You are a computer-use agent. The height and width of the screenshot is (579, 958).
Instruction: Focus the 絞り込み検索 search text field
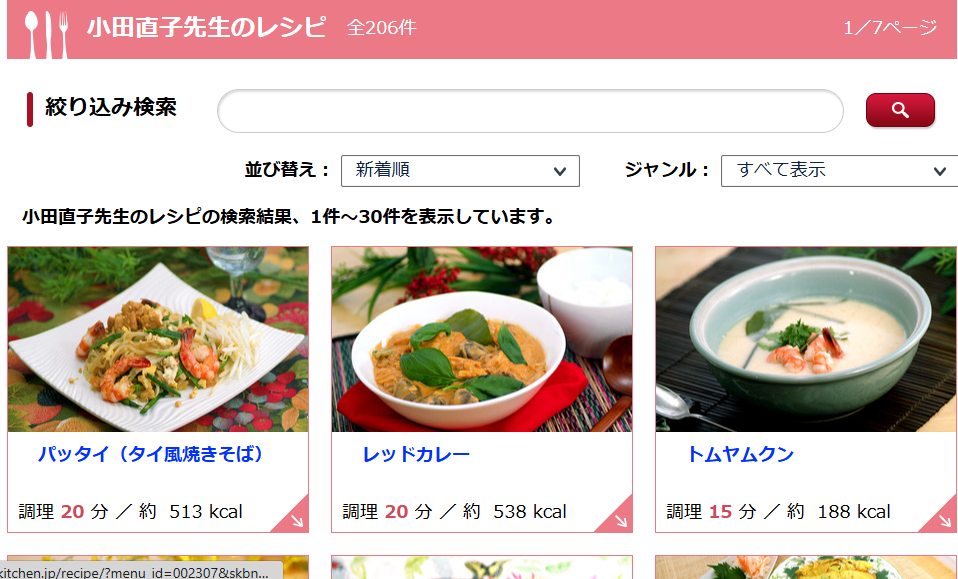[x=530, y=111]
